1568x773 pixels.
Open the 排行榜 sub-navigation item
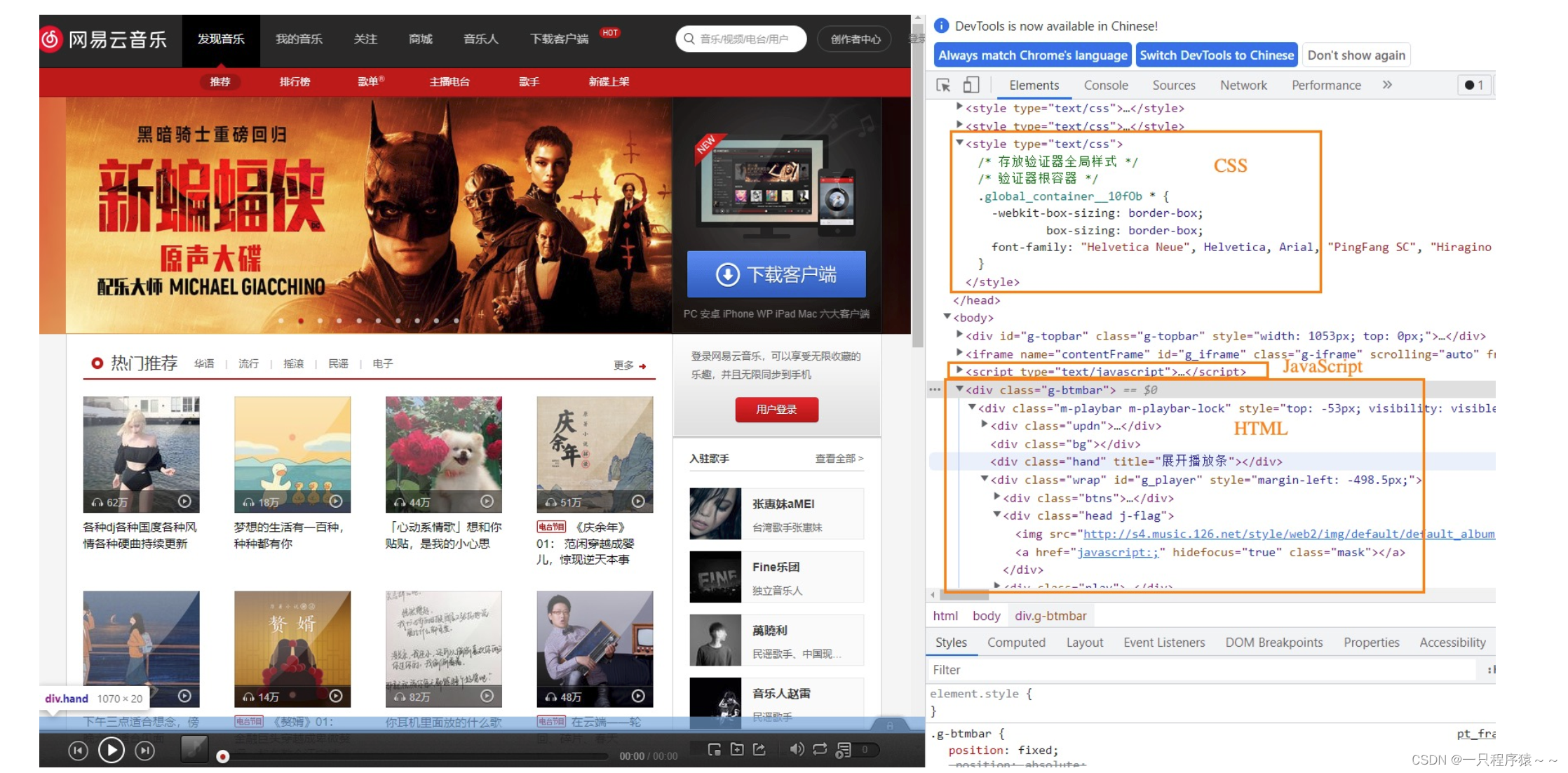point(295,82)
